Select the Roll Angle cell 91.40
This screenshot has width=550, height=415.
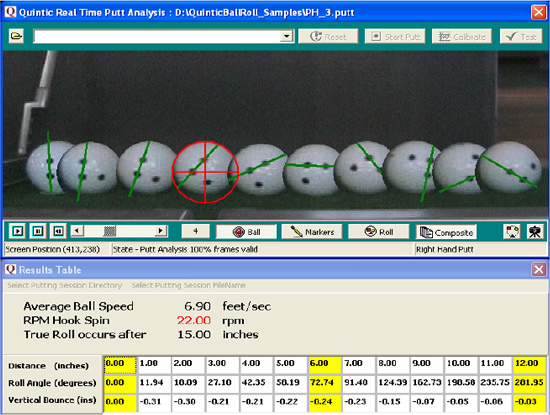(358, 383)
